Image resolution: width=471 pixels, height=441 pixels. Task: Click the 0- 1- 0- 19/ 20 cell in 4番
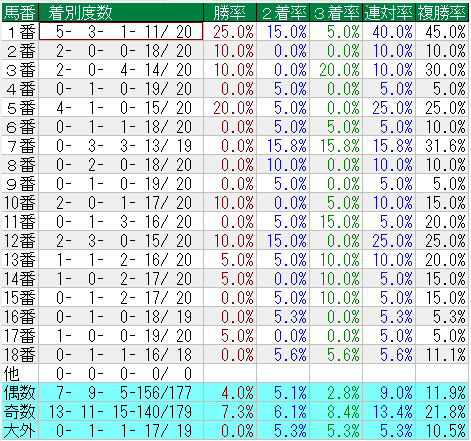click(121, 89)
